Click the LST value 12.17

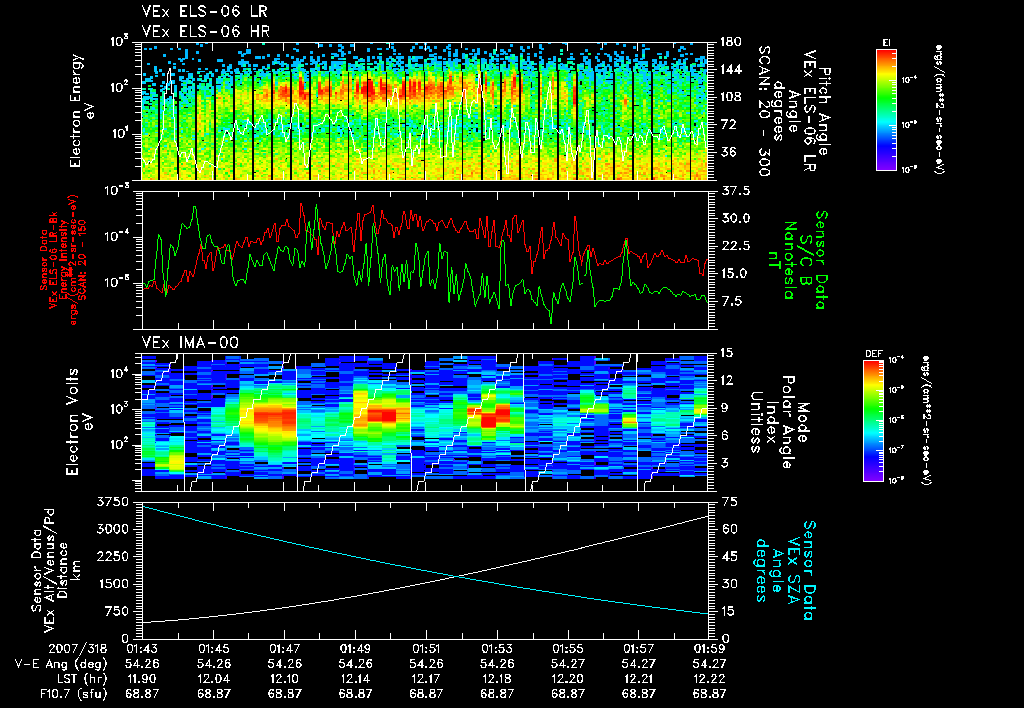tap(426, 679)
